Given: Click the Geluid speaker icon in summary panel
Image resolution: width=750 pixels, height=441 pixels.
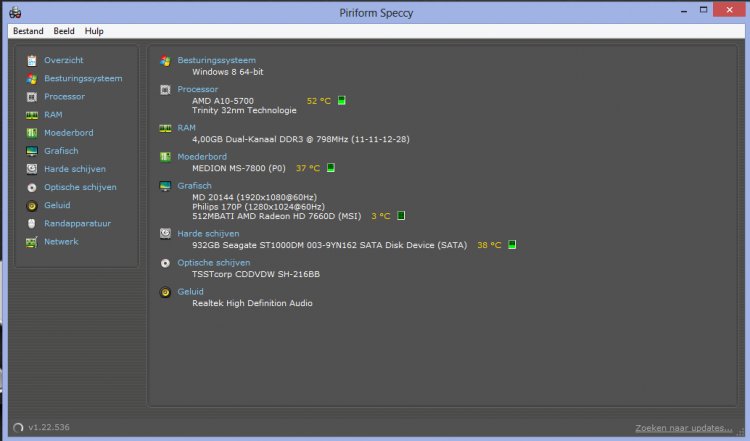Looking at the screenshot, I should [165, 292].
